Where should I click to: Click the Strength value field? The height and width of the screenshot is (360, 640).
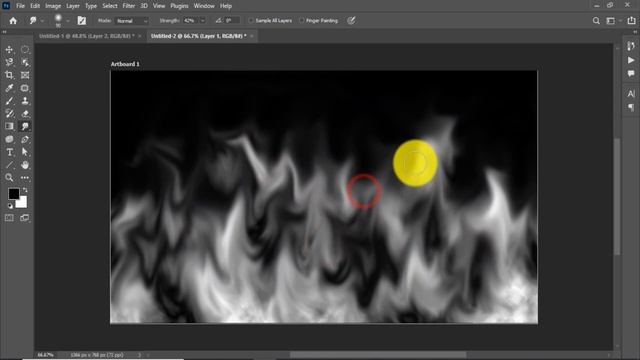tap(191, 20)
